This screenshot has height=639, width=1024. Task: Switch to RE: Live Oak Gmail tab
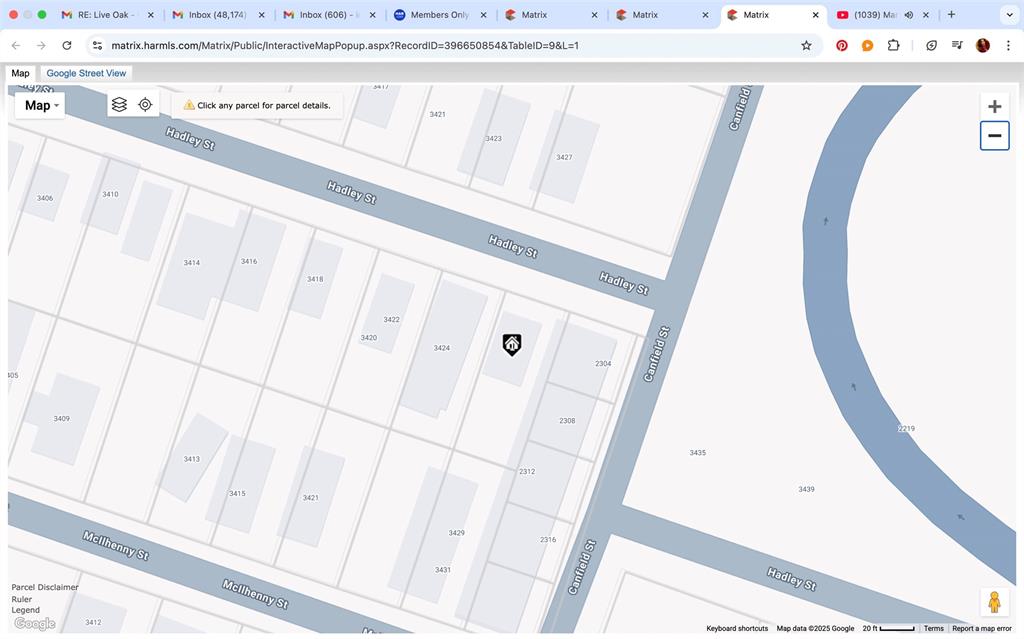108,14
